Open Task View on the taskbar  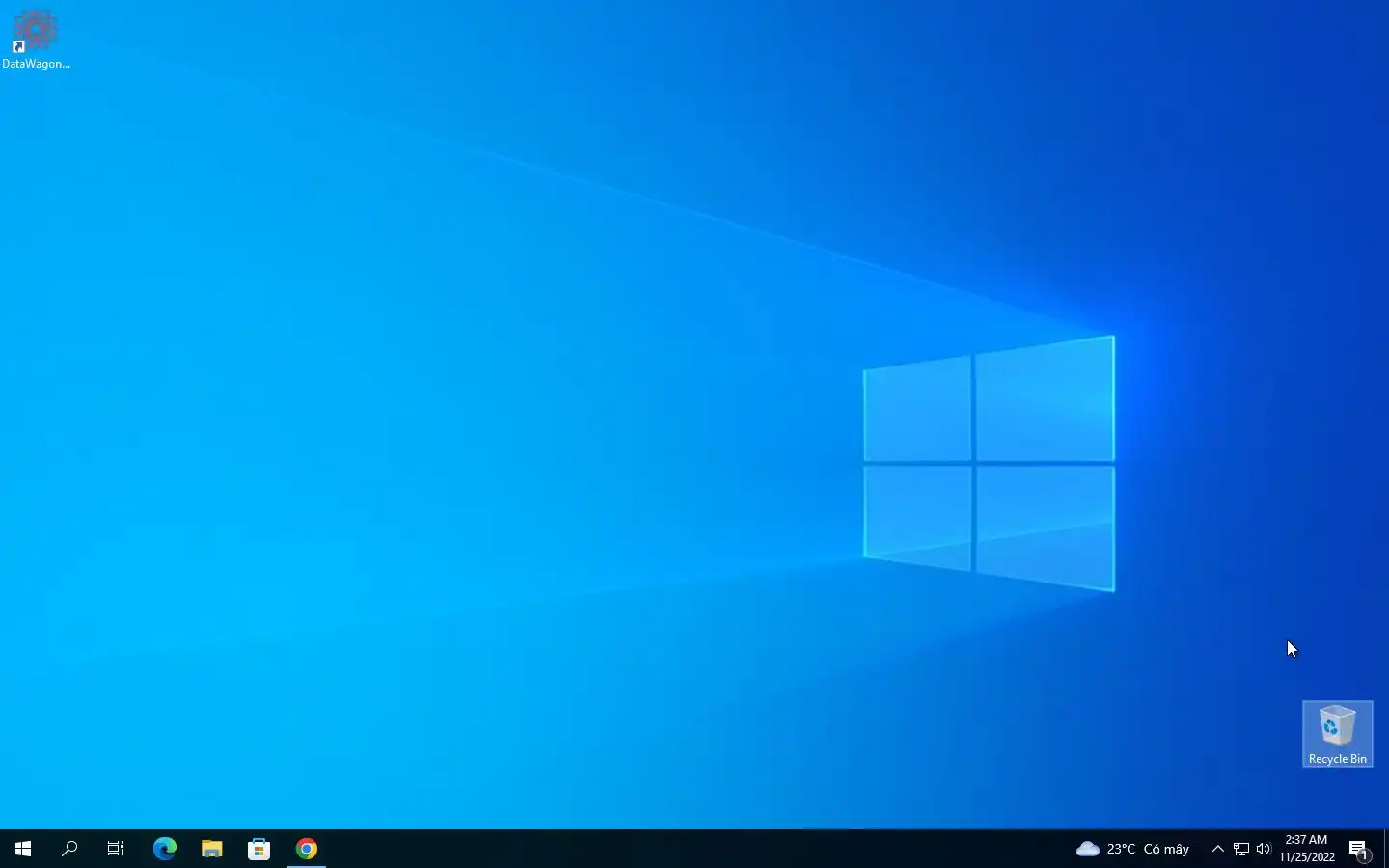click(116, 849)
